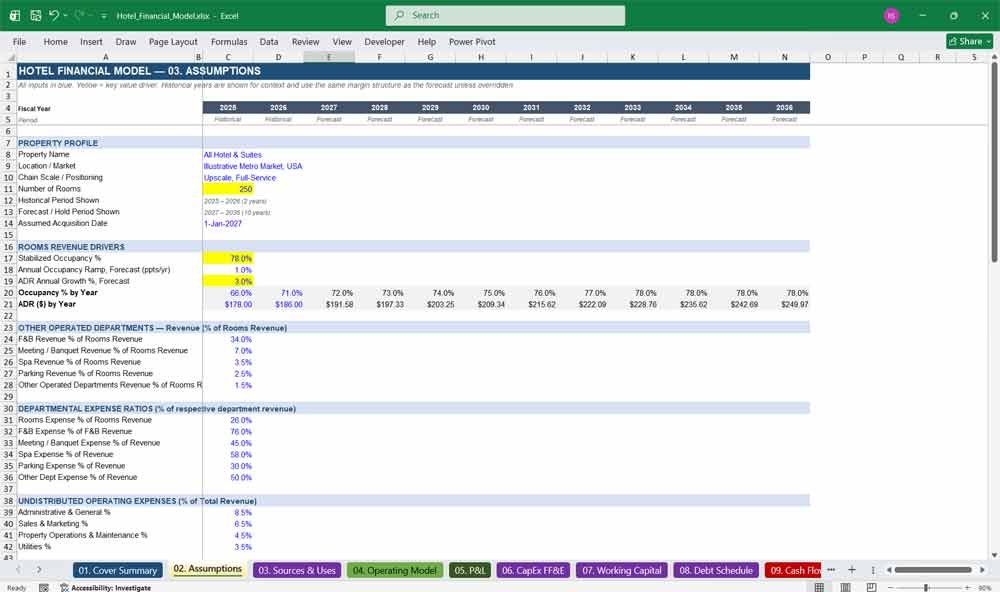Open the Developer ribbon tab
The width and height of the screenshot is (1000, 592).
(x=384, y=41)
